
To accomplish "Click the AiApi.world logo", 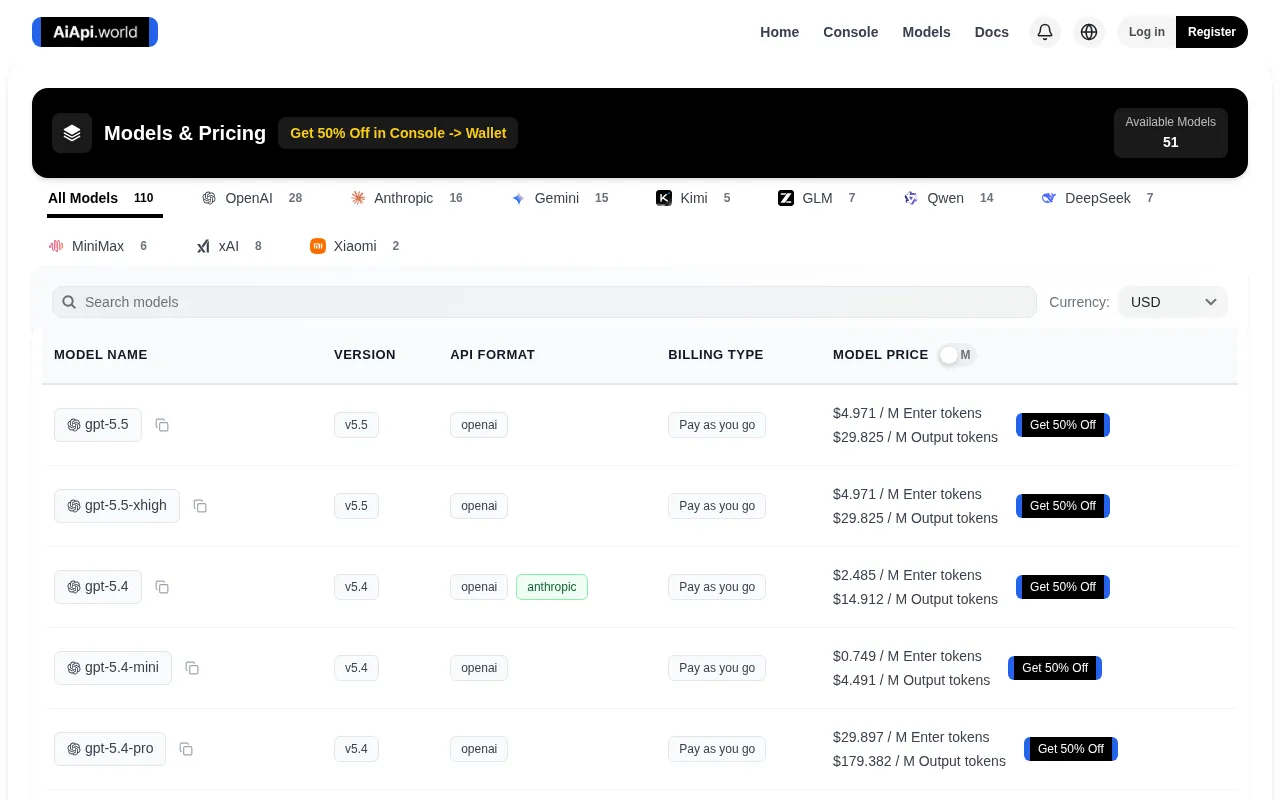I will [95, 32].
